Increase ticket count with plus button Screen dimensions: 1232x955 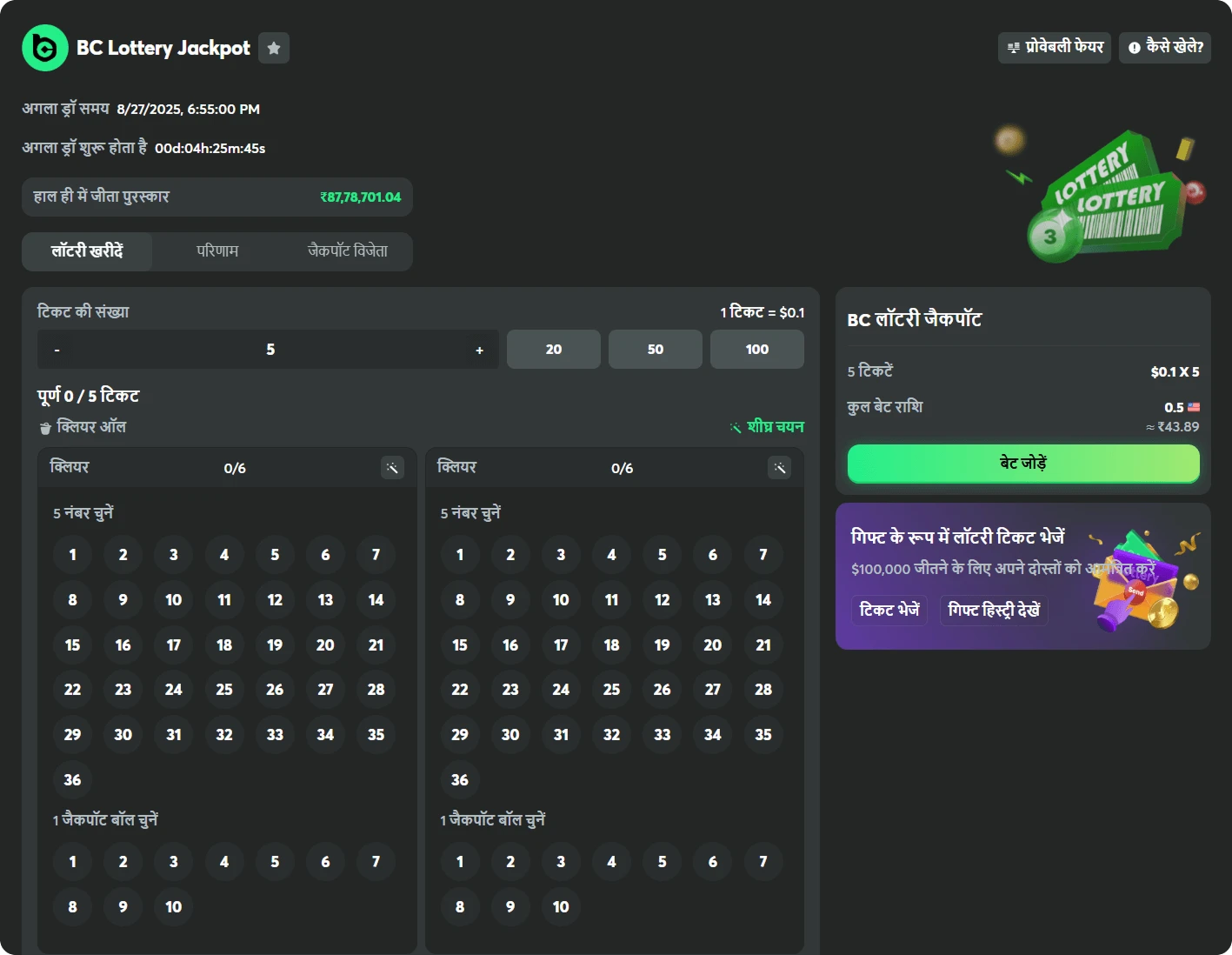coord(479,350)
